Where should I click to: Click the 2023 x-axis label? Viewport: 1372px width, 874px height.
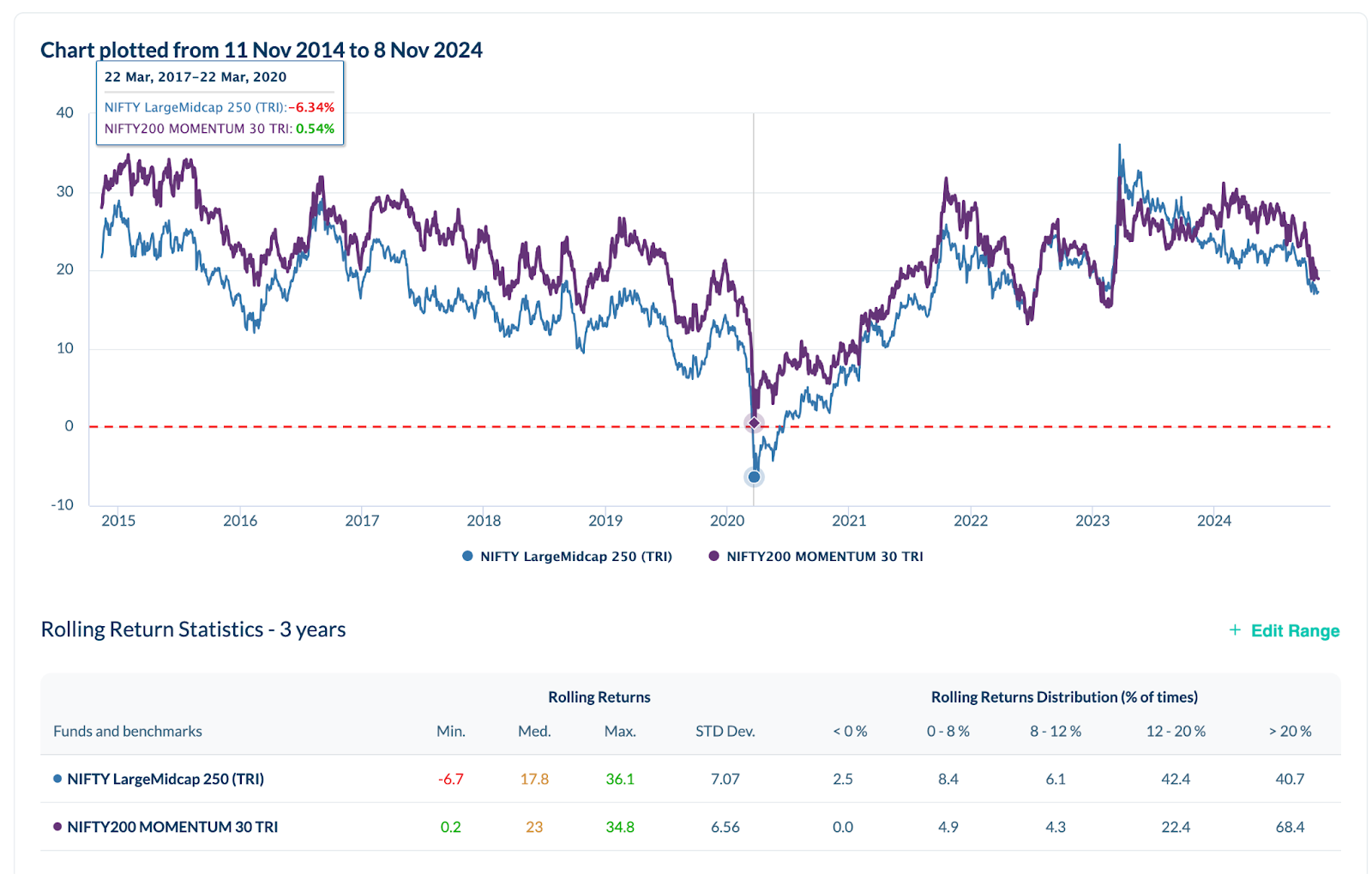pyautogui.click(x=1092, y=521)
